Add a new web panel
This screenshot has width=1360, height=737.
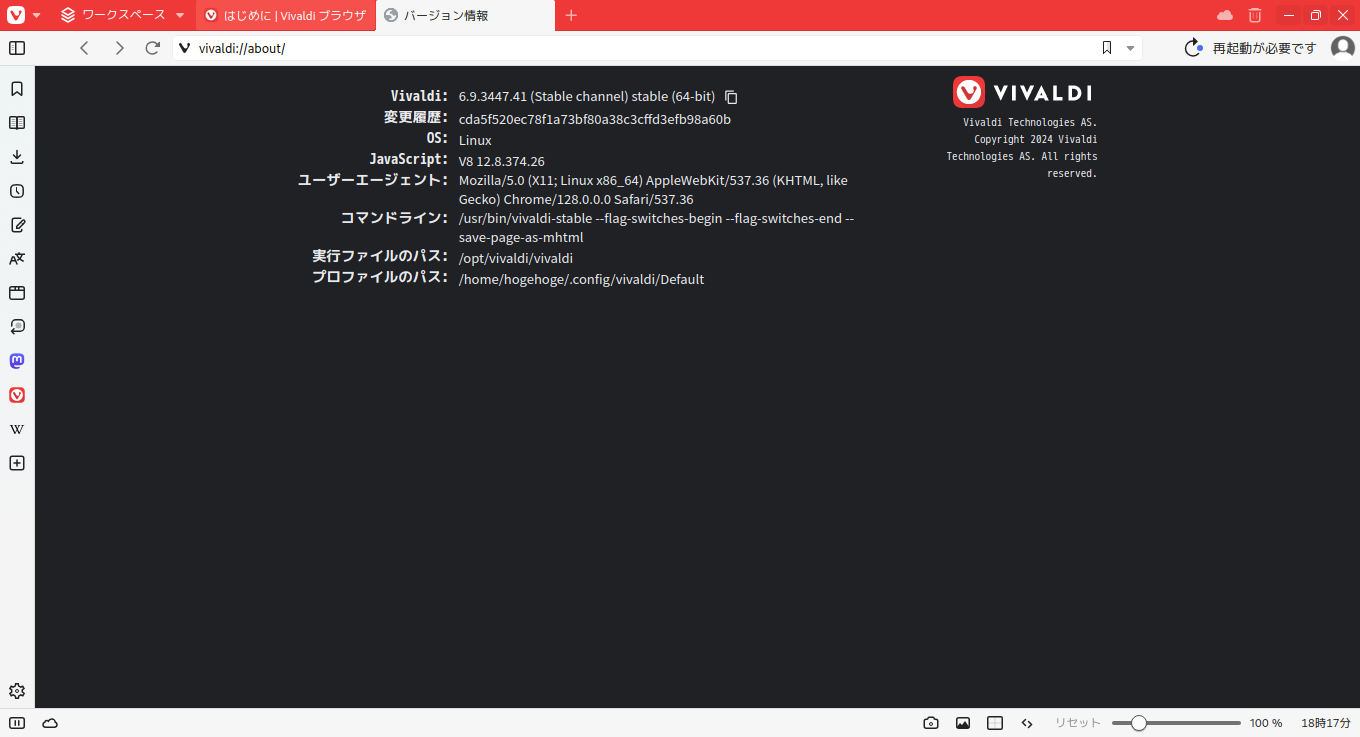[x=17, y=463]
